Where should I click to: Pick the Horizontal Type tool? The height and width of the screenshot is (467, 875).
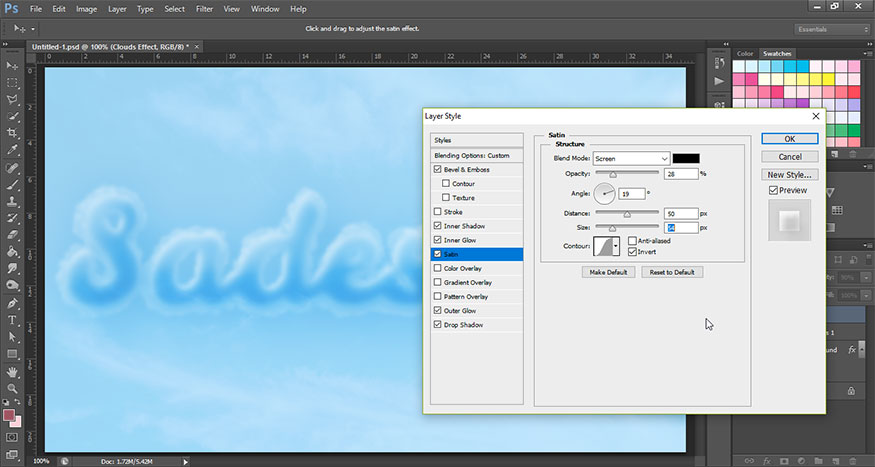point(13,320)
